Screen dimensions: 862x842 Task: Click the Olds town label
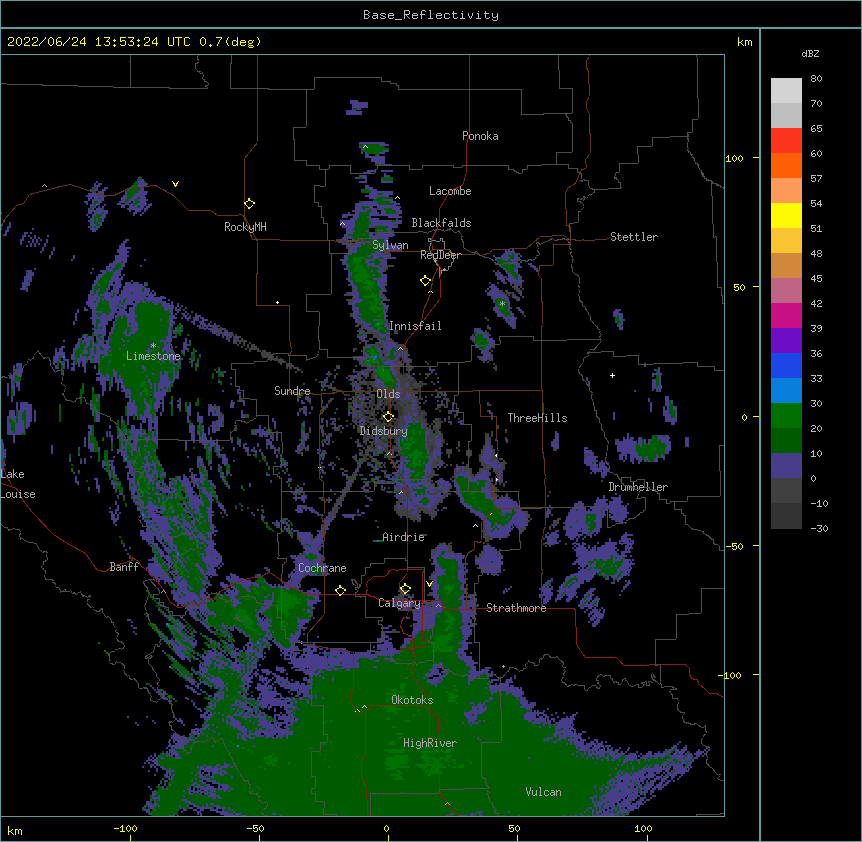[388, 394]
